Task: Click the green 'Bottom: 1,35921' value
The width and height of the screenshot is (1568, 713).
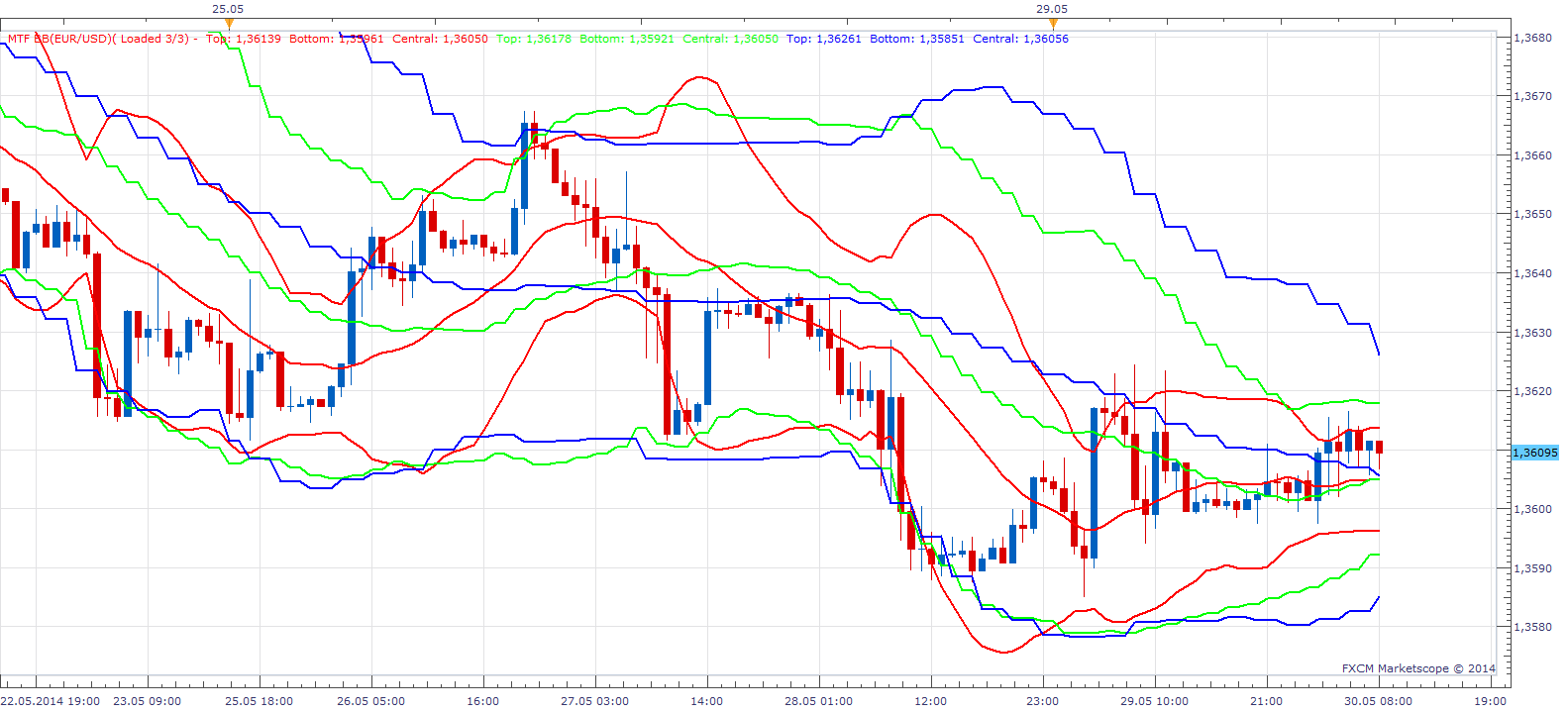Action: point(627,39)
